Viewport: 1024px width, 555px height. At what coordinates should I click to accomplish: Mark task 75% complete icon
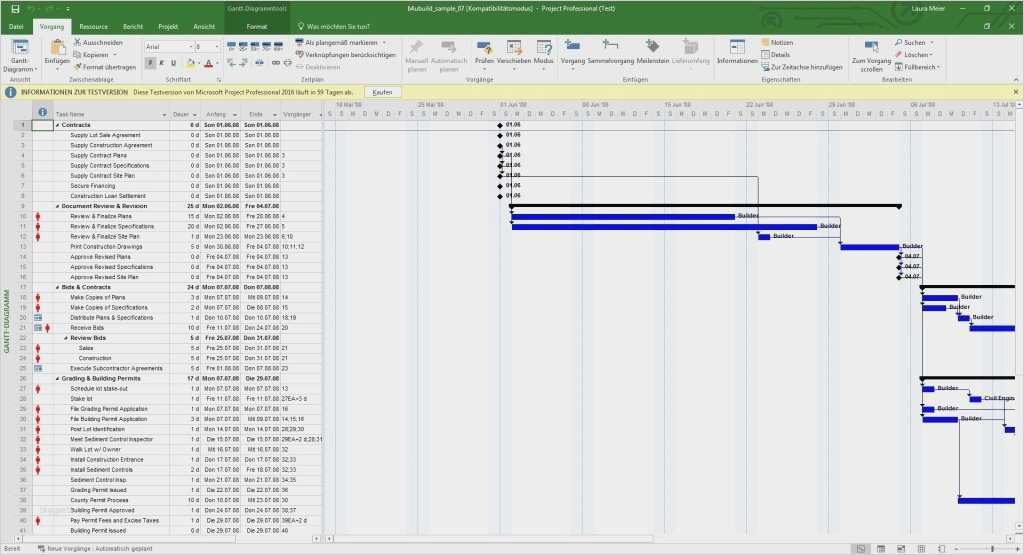point(266,46)
